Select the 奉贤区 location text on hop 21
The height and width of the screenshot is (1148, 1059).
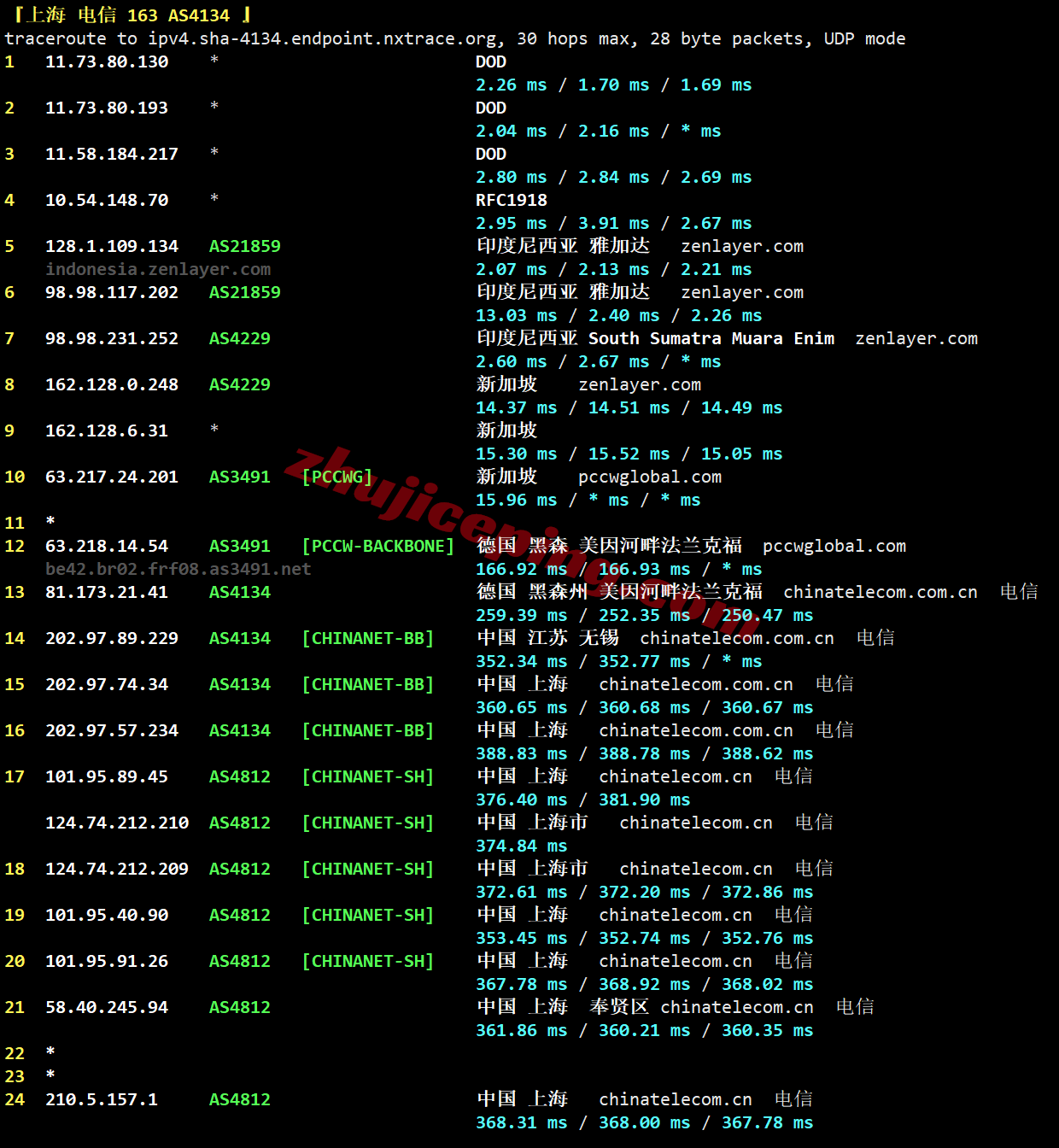point(619,1007)
